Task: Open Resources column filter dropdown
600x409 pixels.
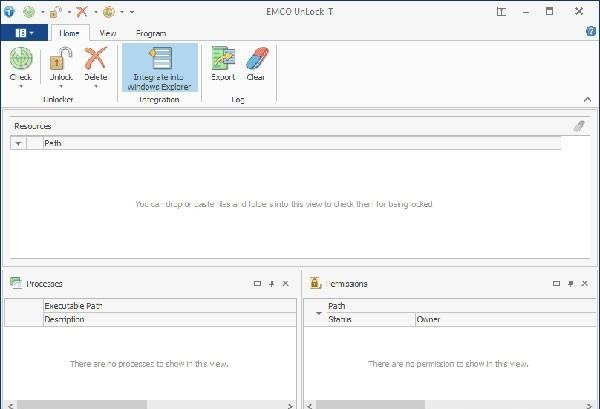Action: pos(18,143)
